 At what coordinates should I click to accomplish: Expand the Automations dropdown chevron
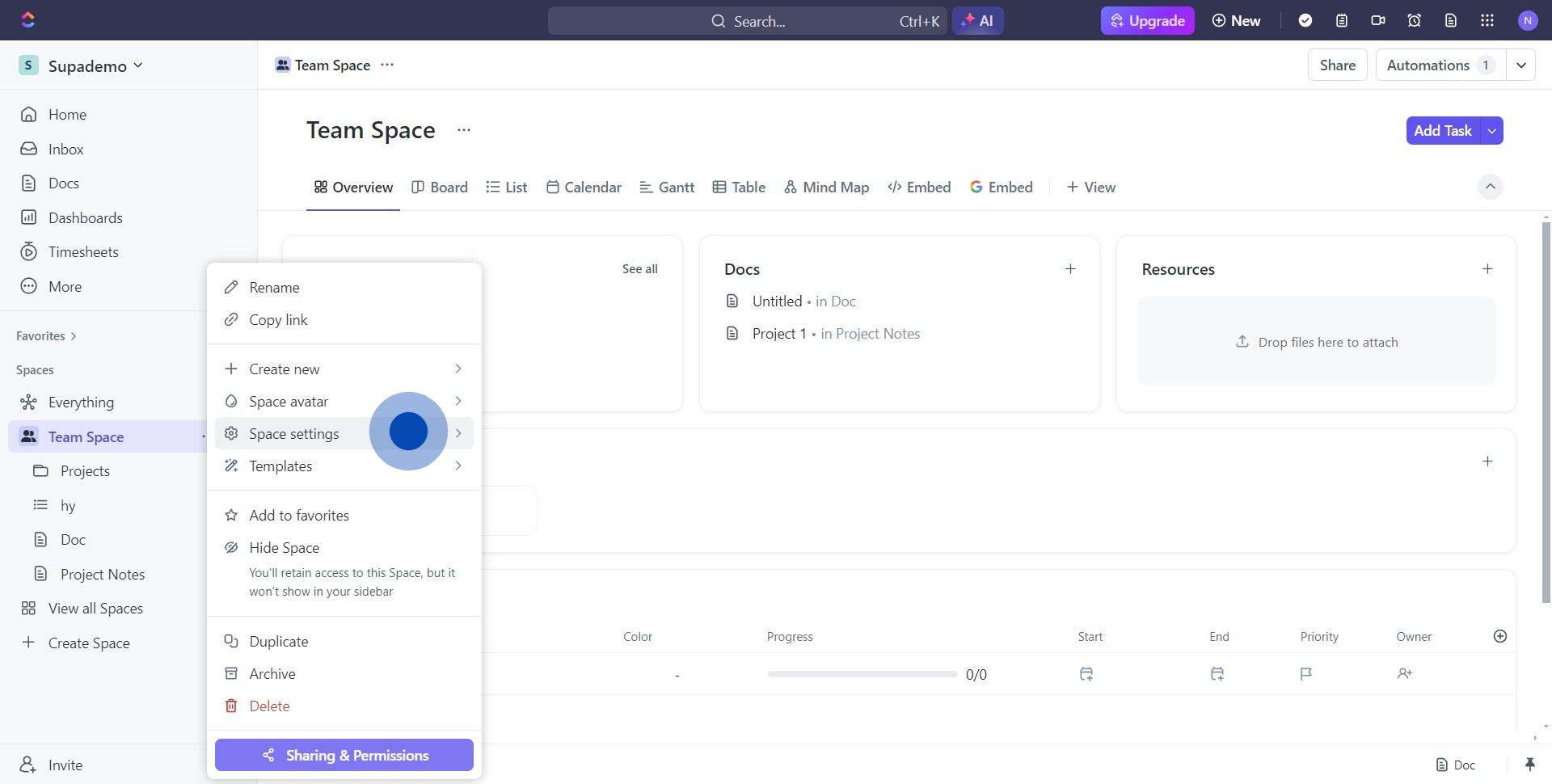(1522, 65)
